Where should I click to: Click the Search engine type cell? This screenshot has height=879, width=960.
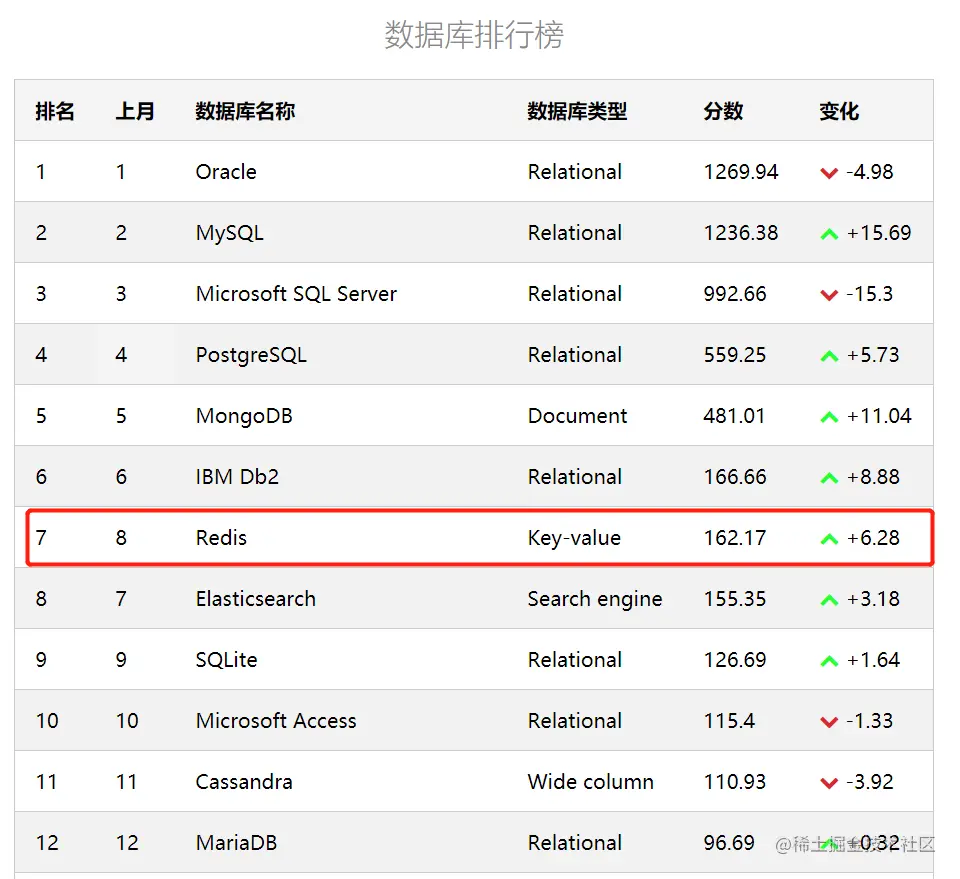[x=595, y=599]
